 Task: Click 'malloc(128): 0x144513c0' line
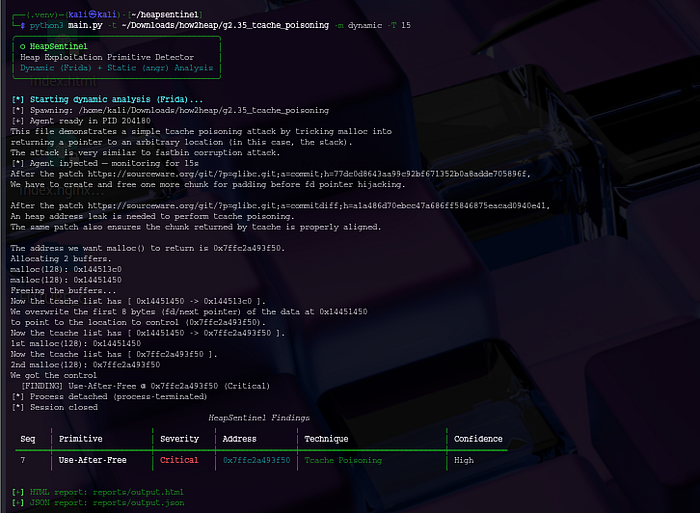66,270
